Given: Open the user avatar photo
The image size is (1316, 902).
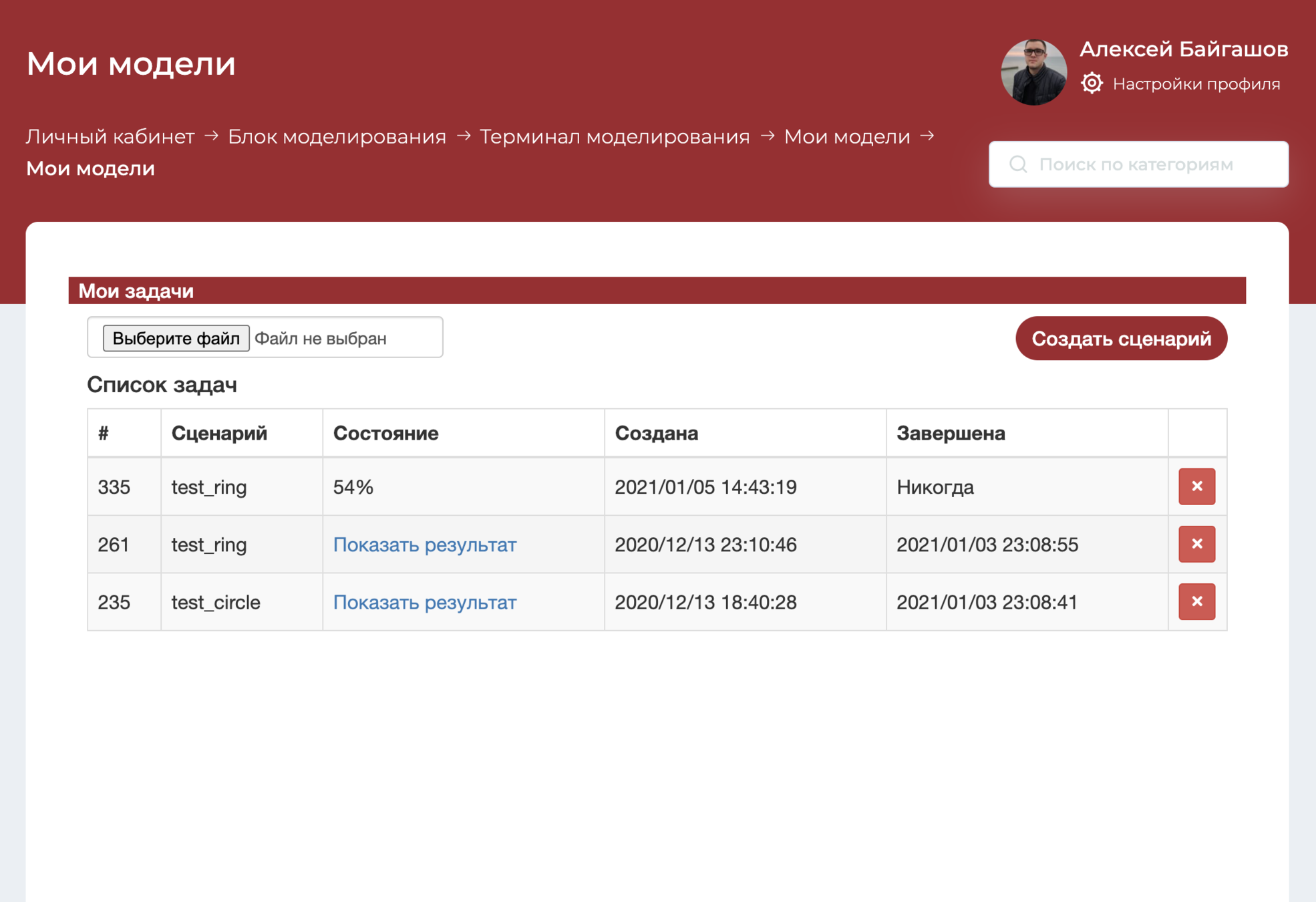Looking at the screenshot, I should 1033,72.
